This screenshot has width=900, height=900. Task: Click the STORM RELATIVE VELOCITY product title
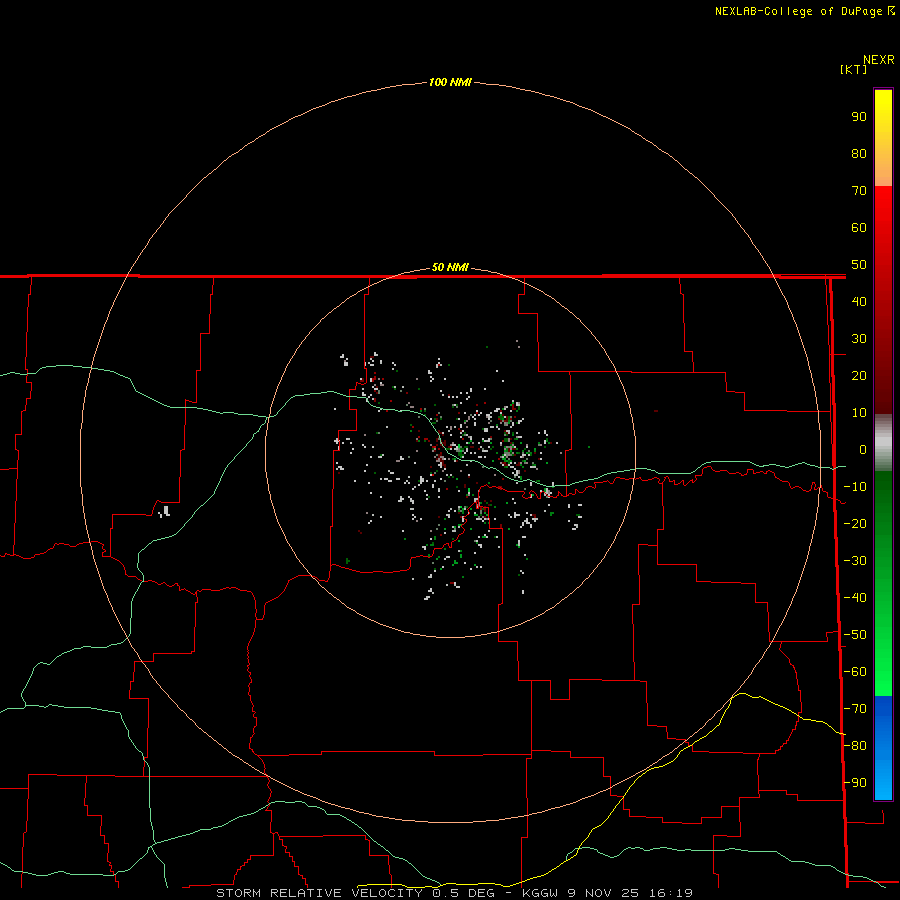319,893
